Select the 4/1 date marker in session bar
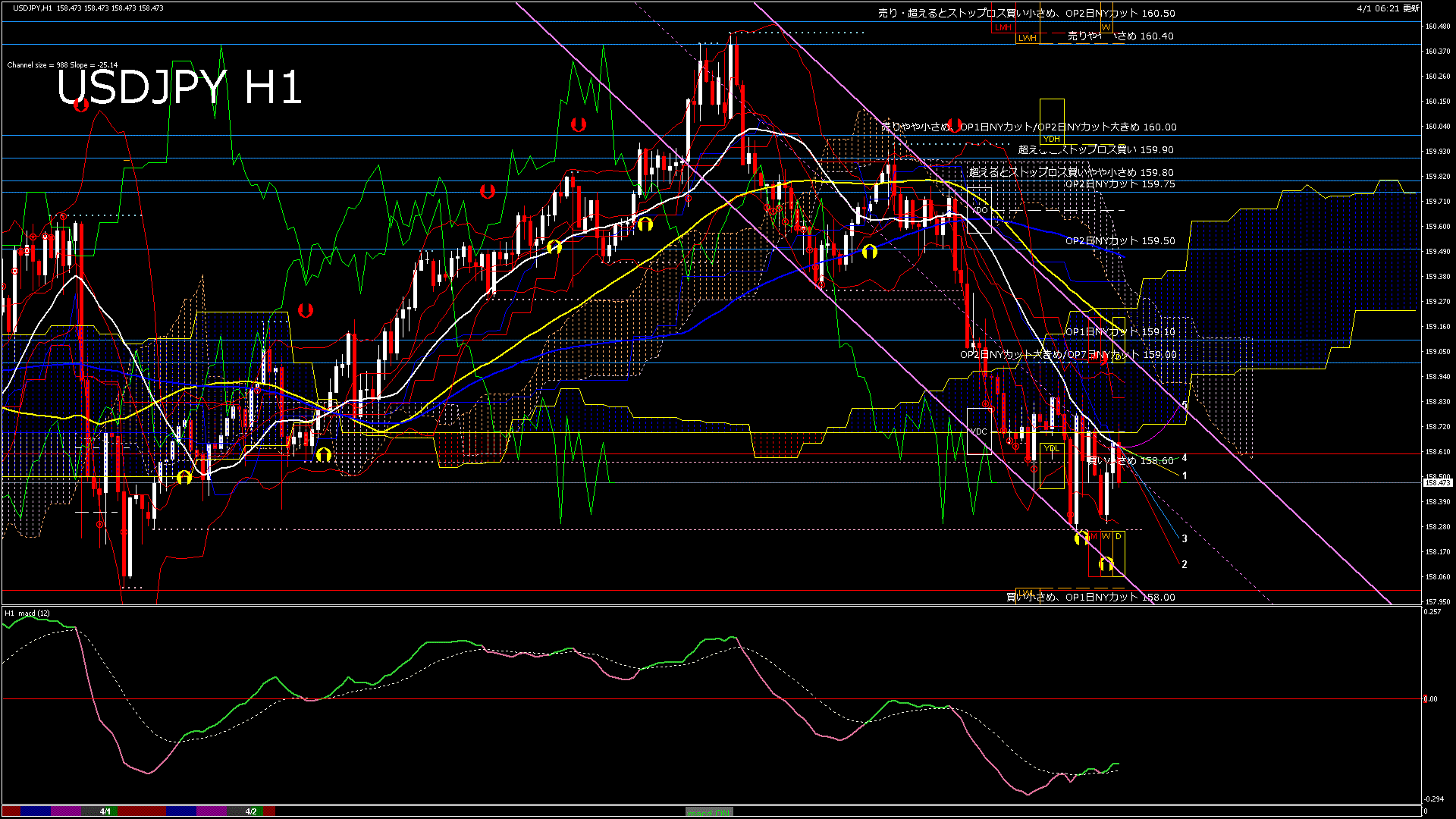 tap(105, 811)
